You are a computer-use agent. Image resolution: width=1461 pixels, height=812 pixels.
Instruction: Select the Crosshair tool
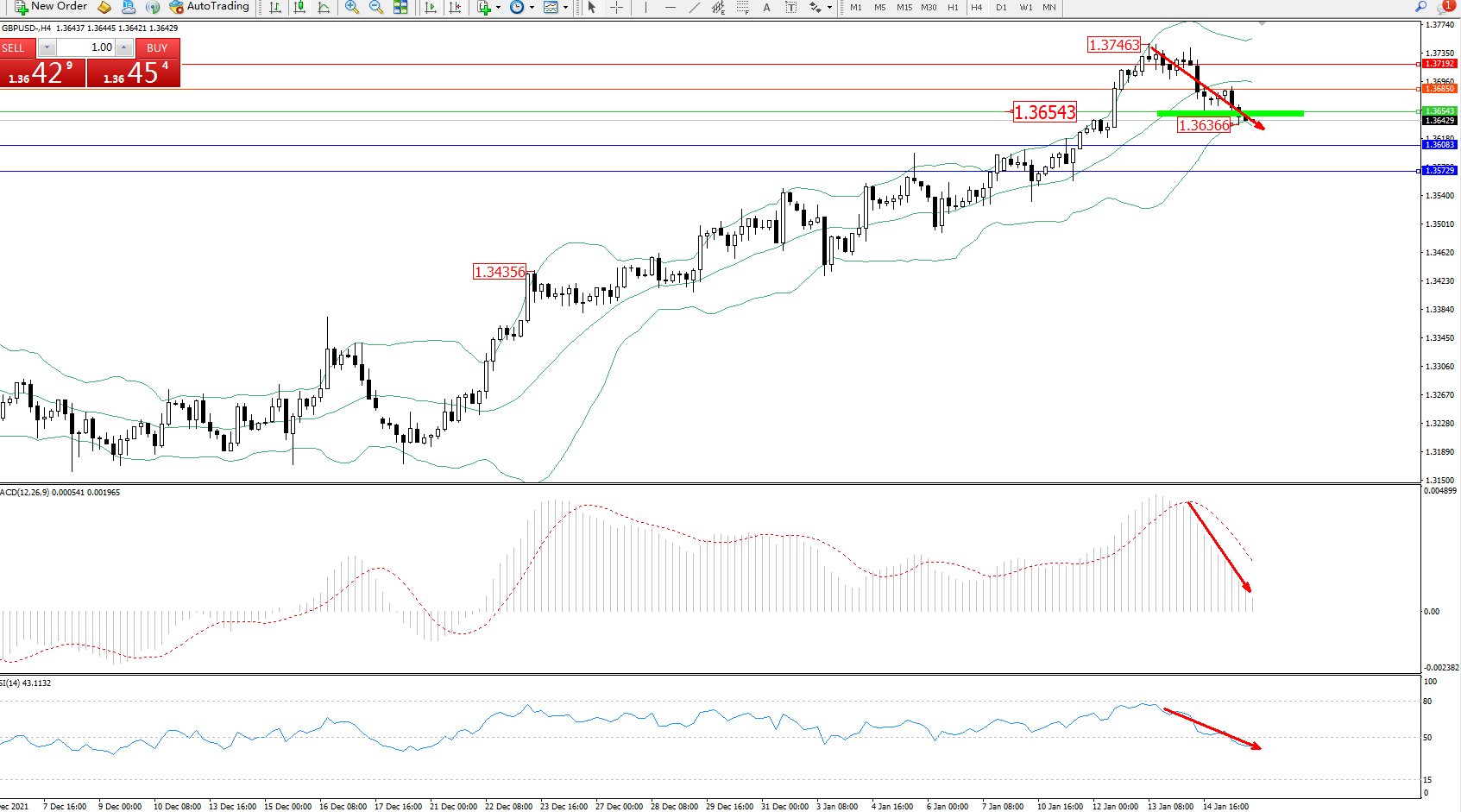point(616,7)
